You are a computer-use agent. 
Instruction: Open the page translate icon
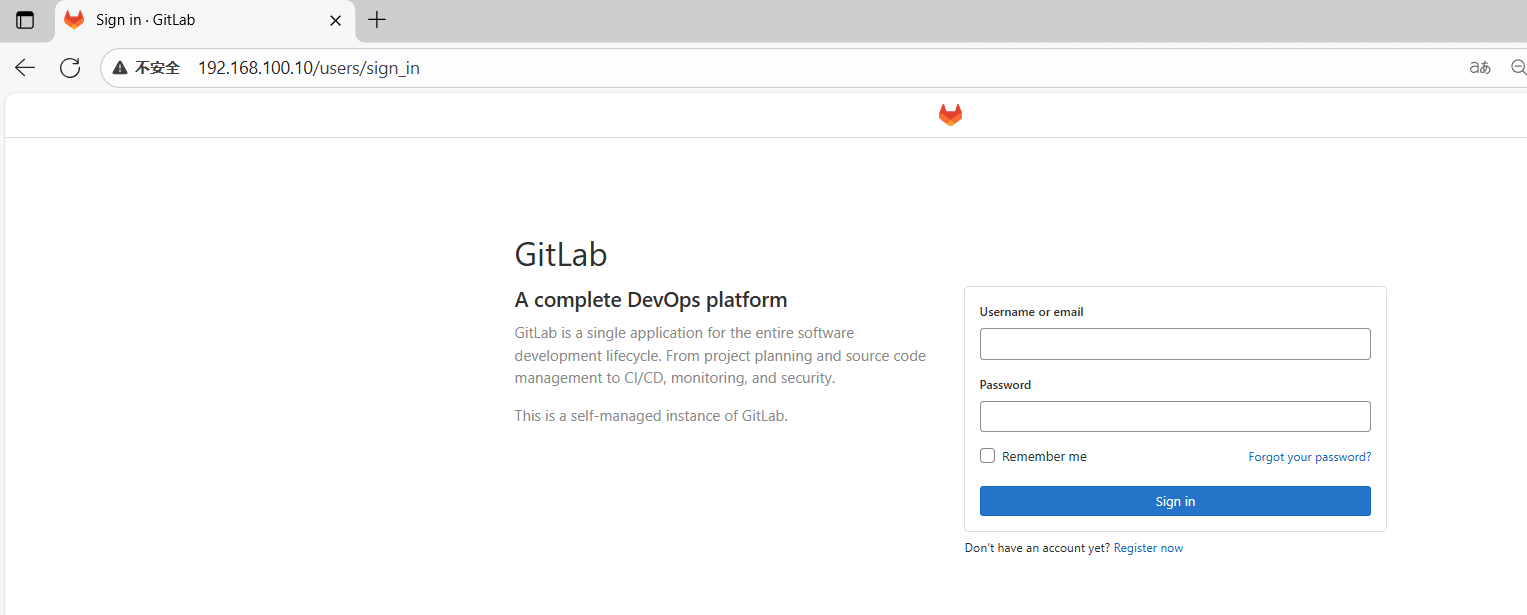coord(1480,67)
